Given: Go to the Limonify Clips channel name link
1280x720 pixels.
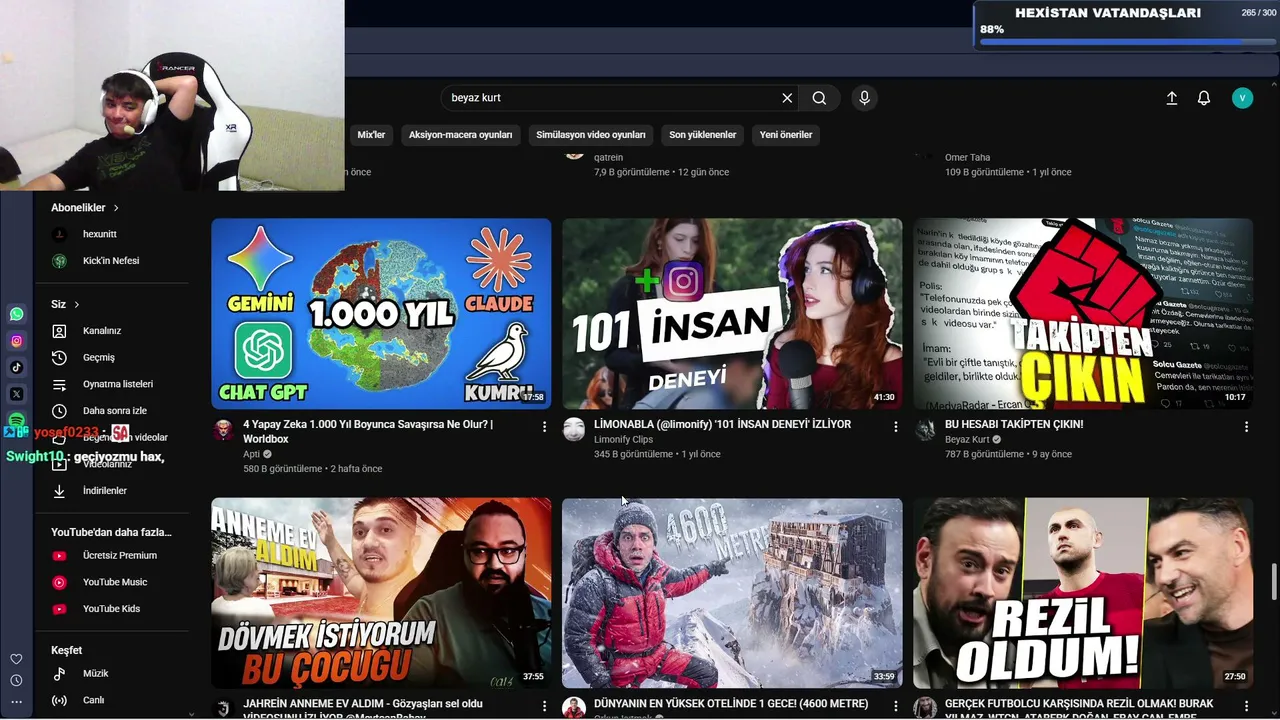Looking at the screenshot, I should 623,439.
